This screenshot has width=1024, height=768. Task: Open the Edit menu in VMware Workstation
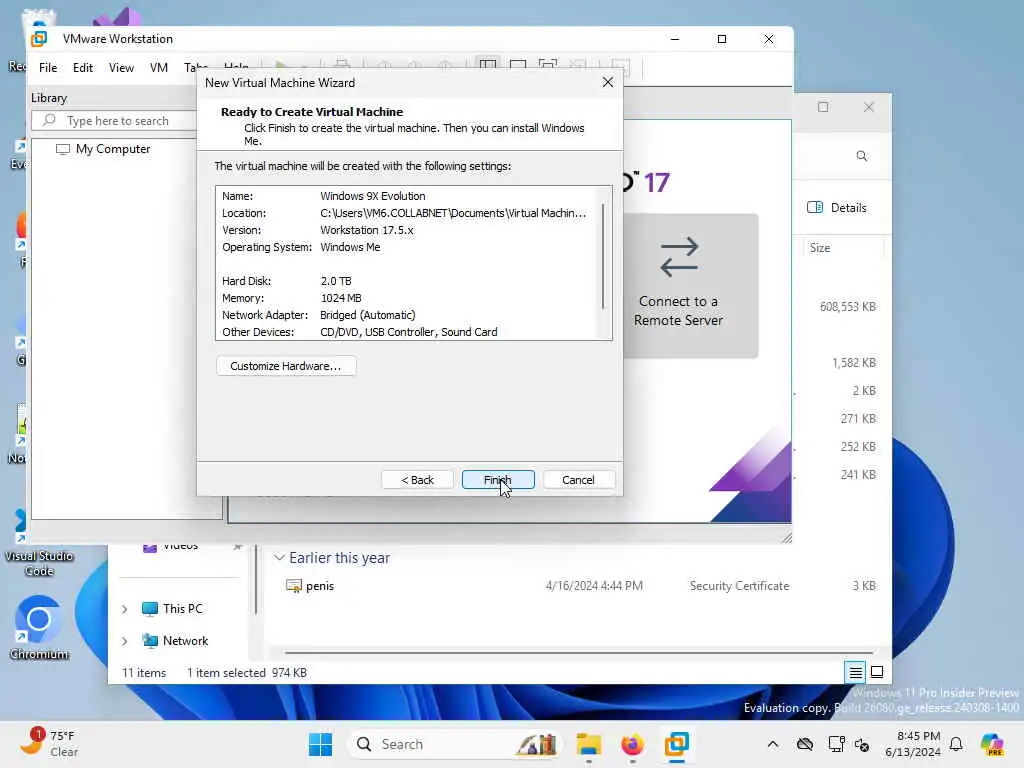click(x=82, y=68)
